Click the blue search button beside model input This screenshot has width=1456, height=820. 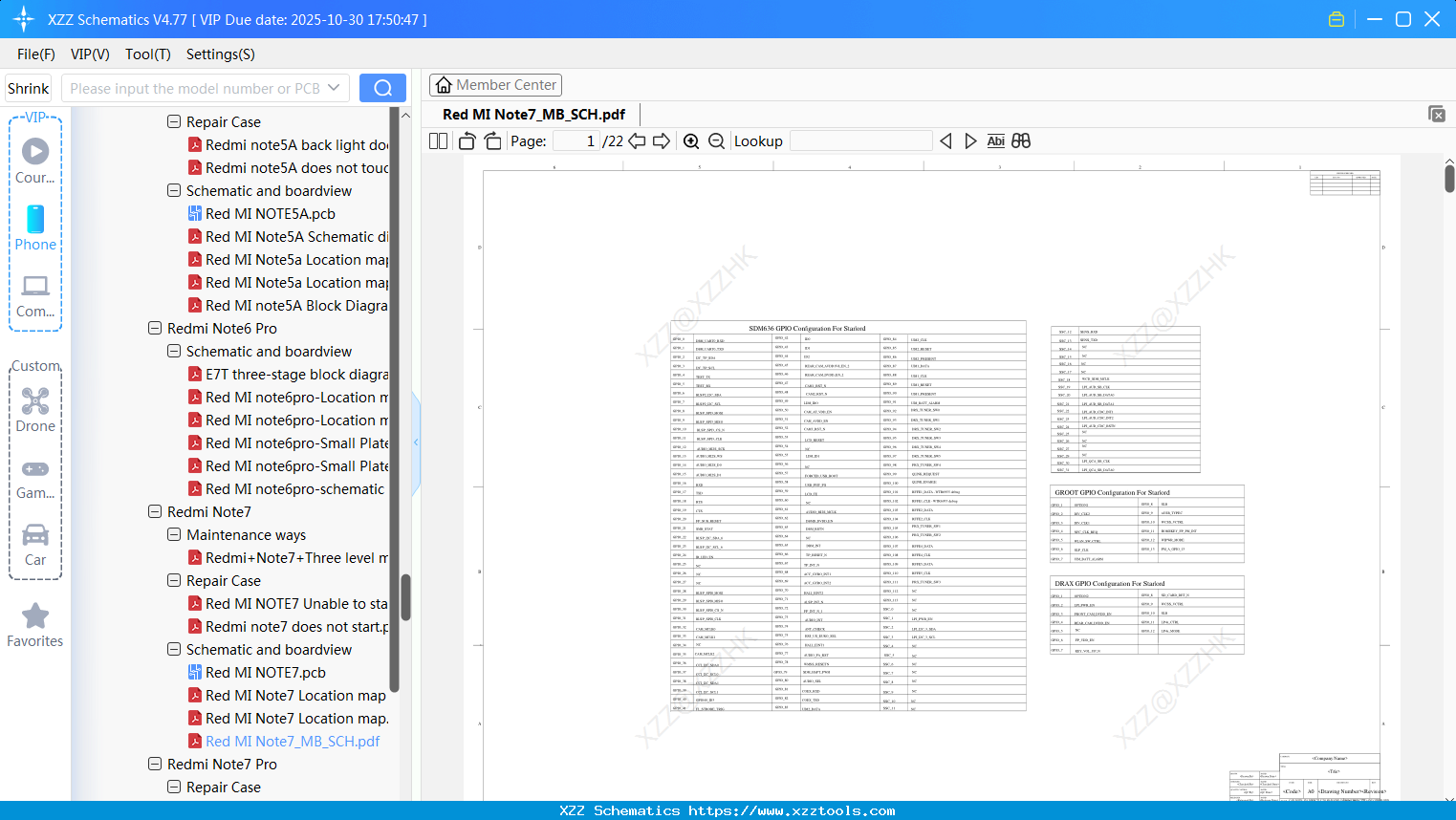pos(382,88)
